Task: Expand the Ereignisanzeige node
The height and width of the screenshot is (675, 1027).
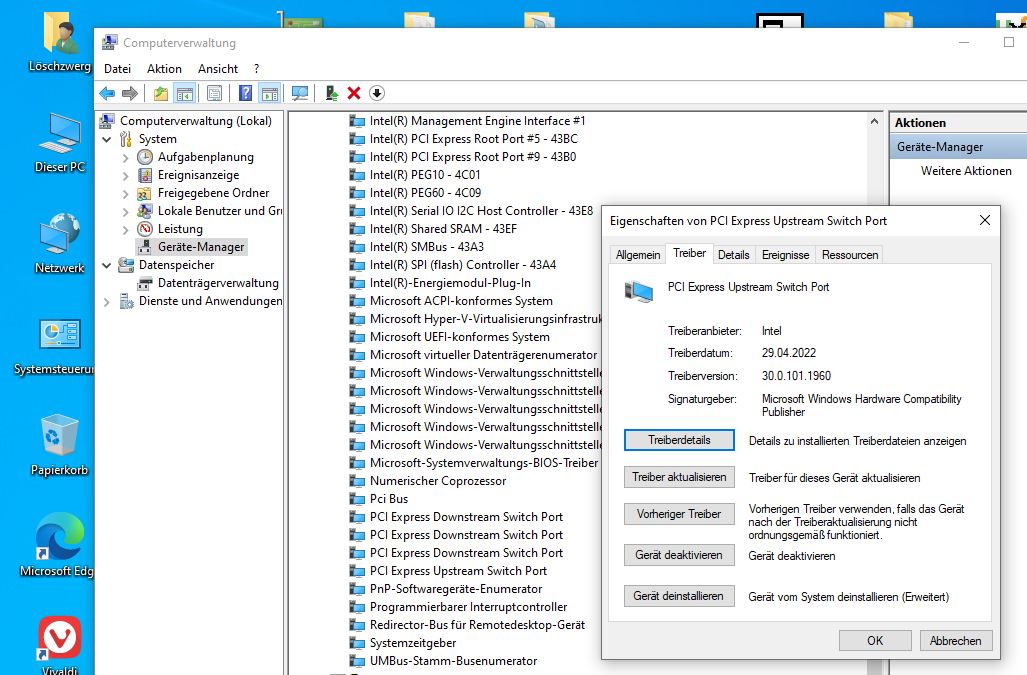Action: pyautogui.click(x=125, y=175)
